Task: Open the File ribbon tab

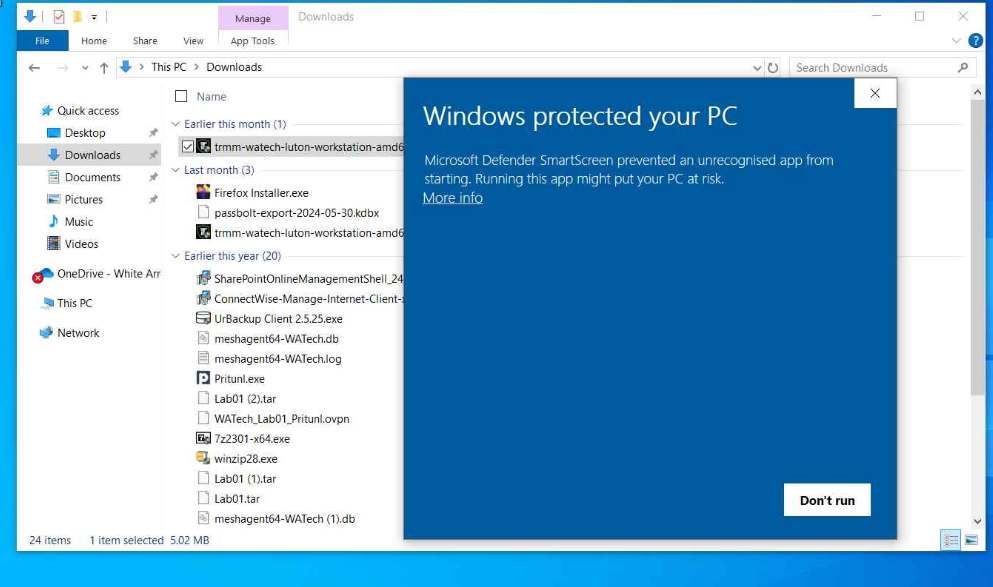Action: (42, 41)
